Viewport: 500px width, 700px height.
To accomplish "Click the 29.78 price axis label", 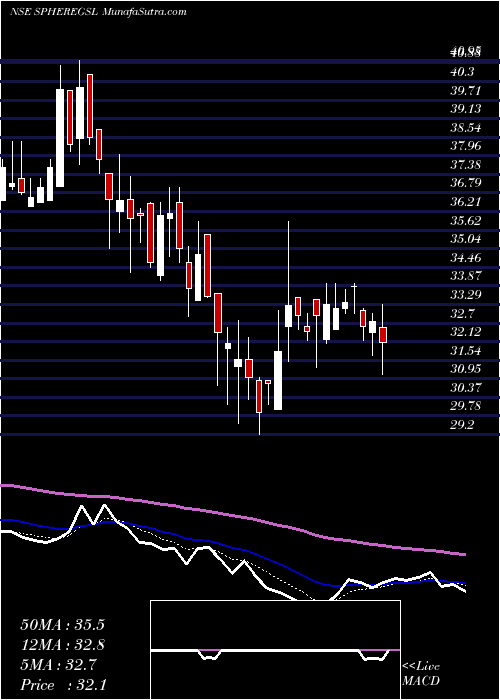I will [465, 406].
